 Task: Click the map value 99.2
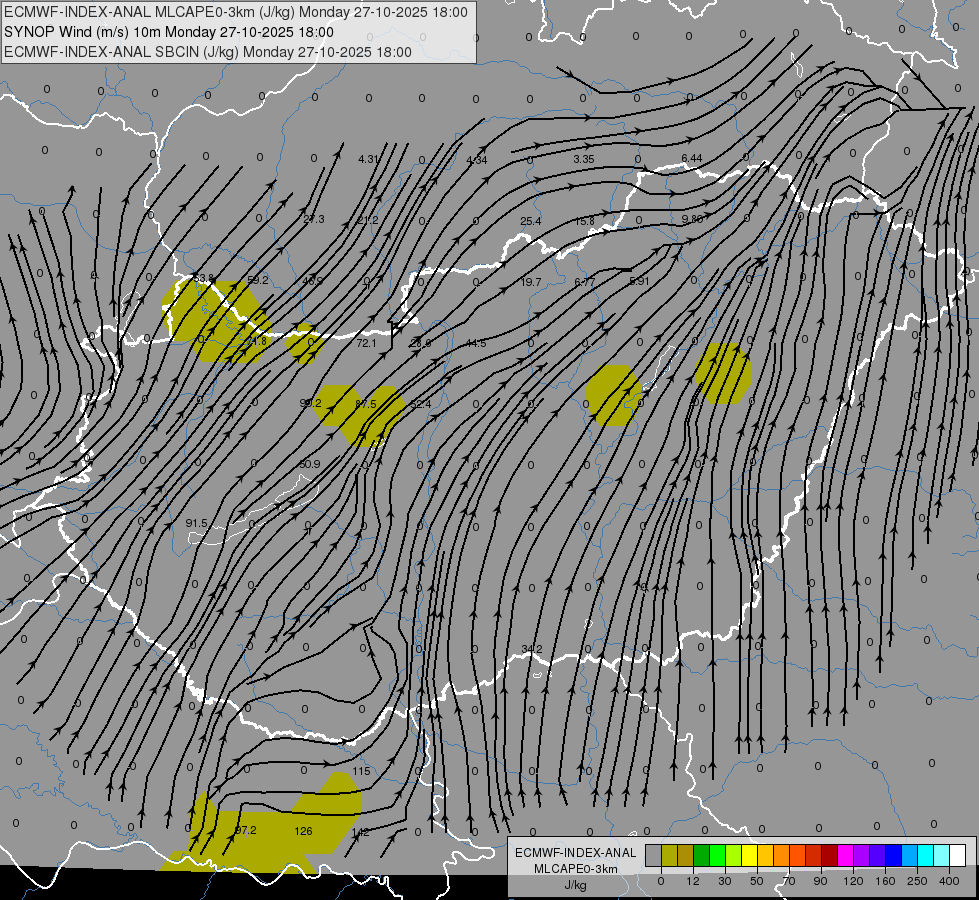tap(310, 403)
